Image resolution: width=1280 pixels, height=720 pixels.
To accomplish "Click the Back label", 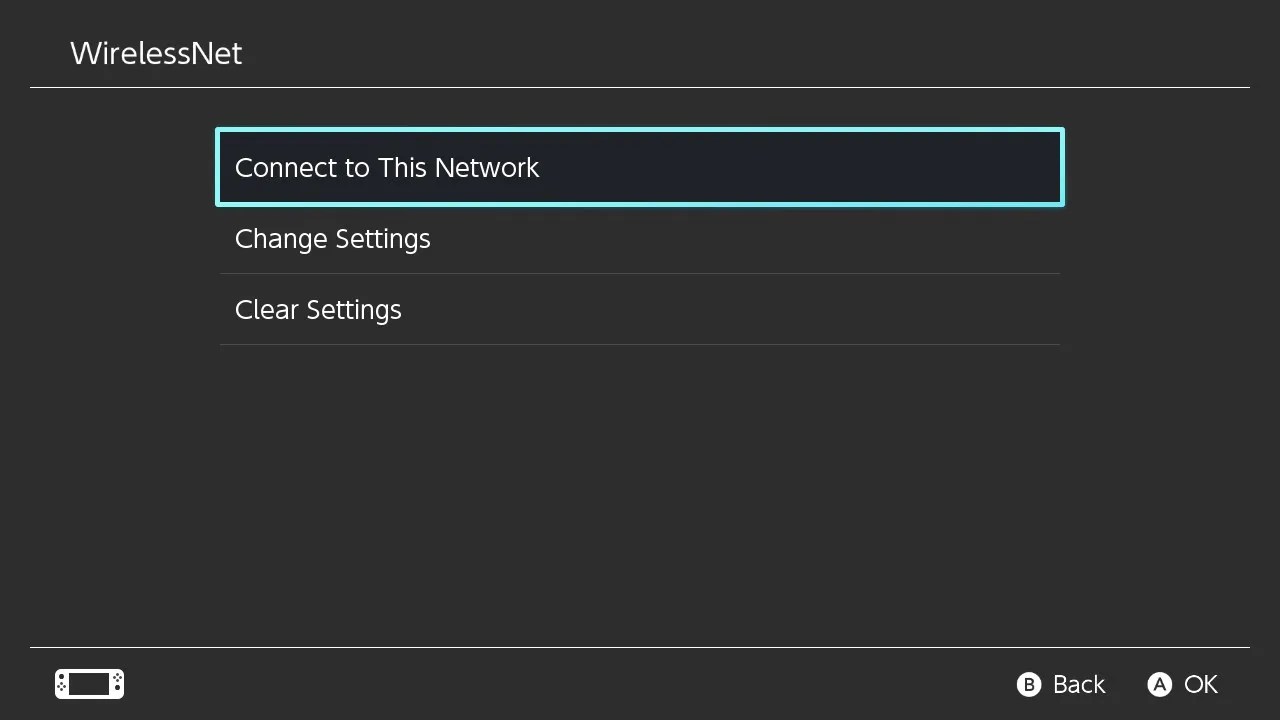I will [1079, 684].
